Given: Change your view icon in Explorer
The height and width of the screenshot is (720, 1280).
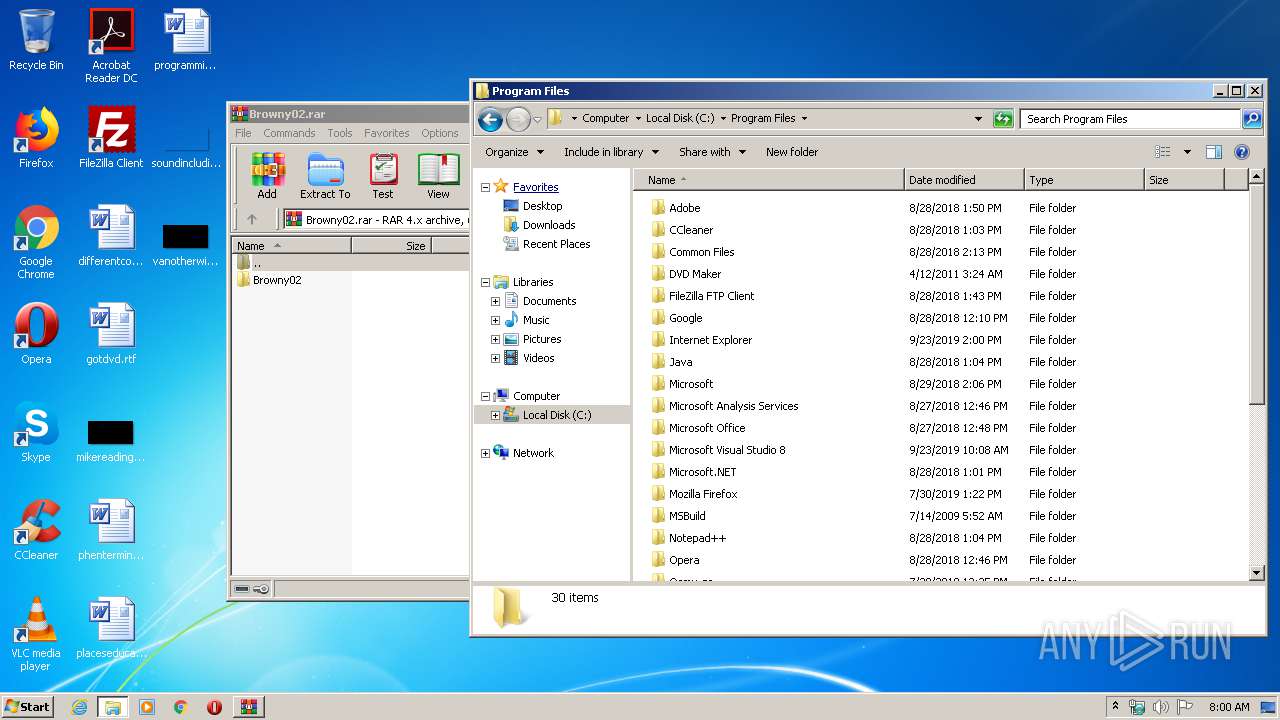Looking at the screenshot, I should click(1162, 152).
